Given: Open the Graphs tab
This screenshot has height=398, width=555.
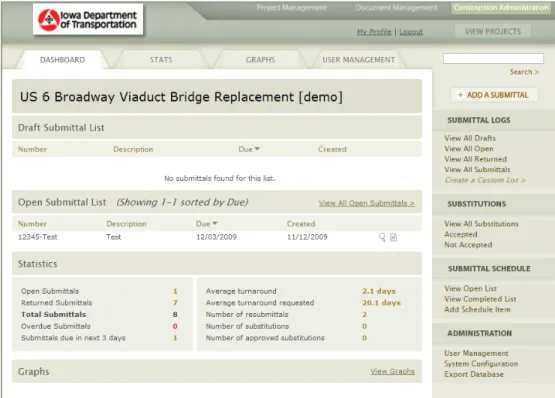Looking at the screenshot, I should pos(260,60).
